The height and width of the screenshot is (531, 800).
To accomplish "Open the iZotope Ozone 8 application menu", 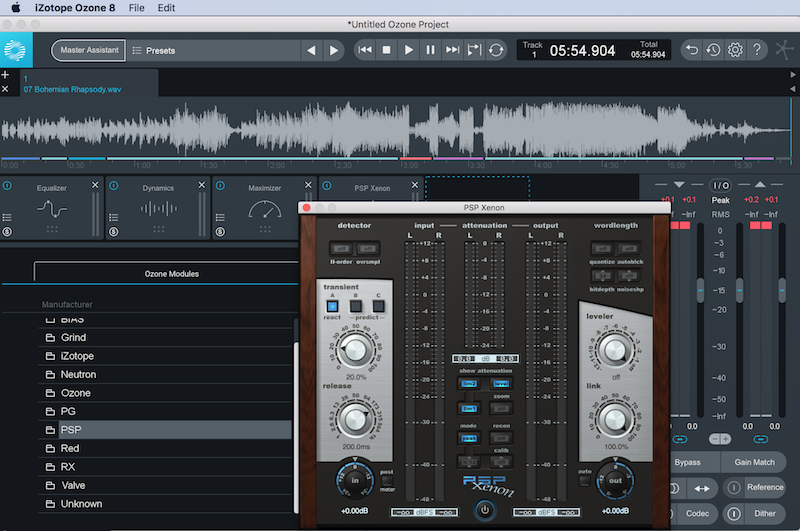I will [75, 8].
